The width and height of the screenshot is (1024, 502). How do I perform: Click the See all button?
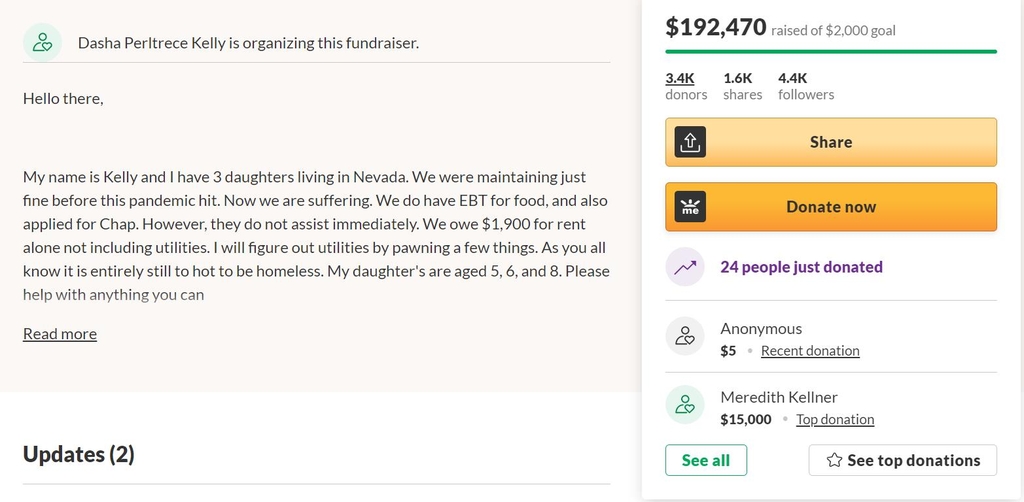[706, 460]
